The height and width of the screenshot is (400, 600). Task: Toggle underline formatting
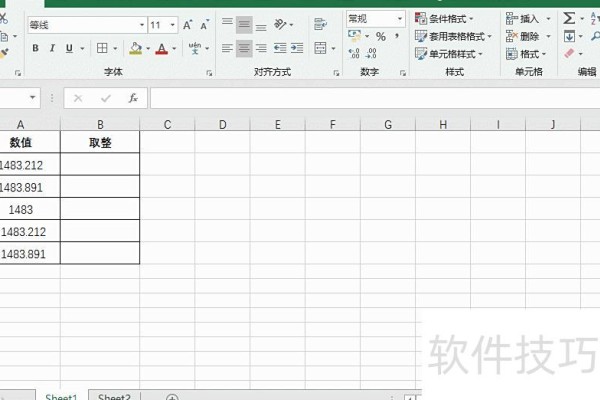(69, 48)
